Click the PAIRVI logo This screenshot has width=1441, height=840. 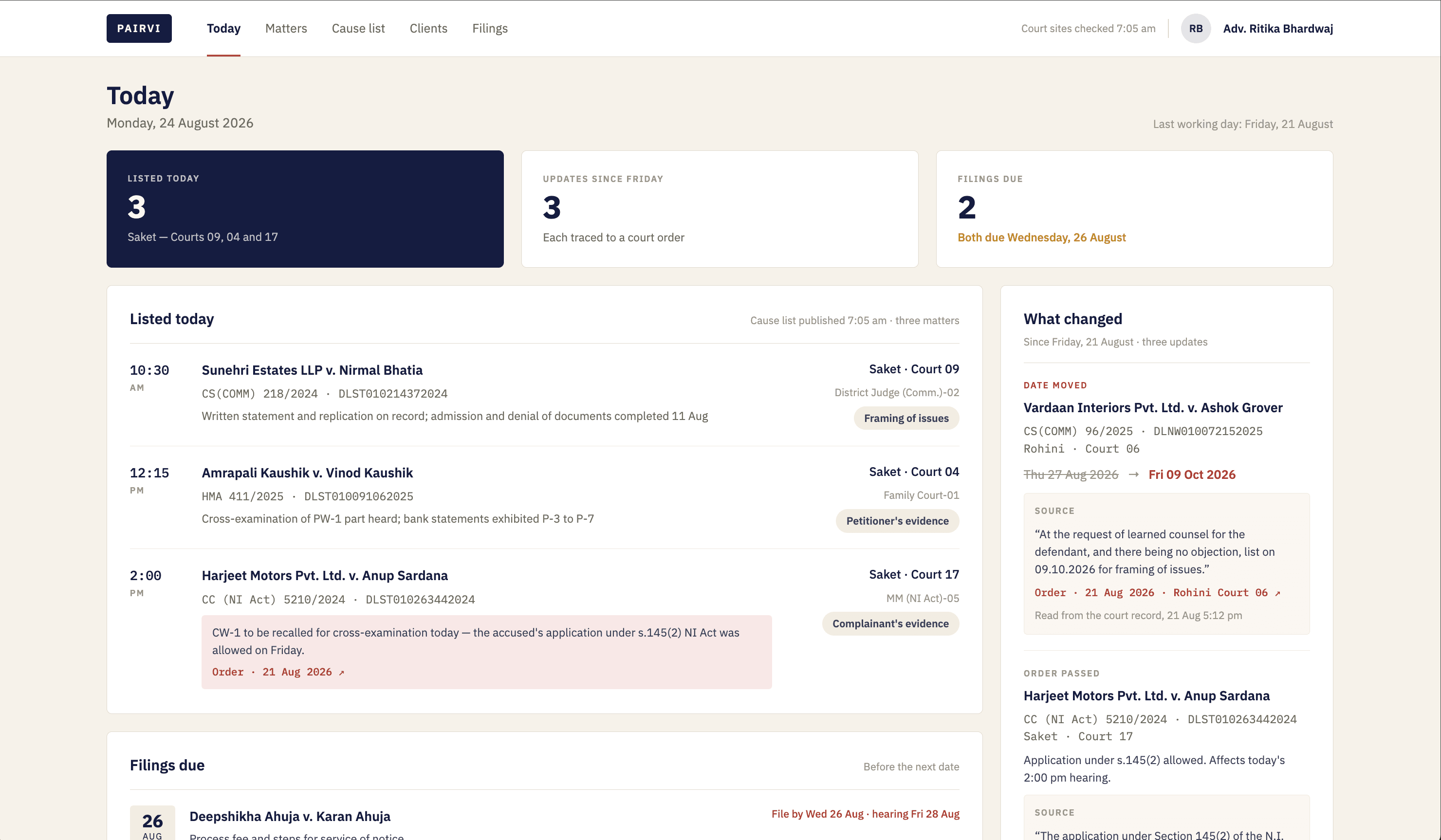(139, 29)
